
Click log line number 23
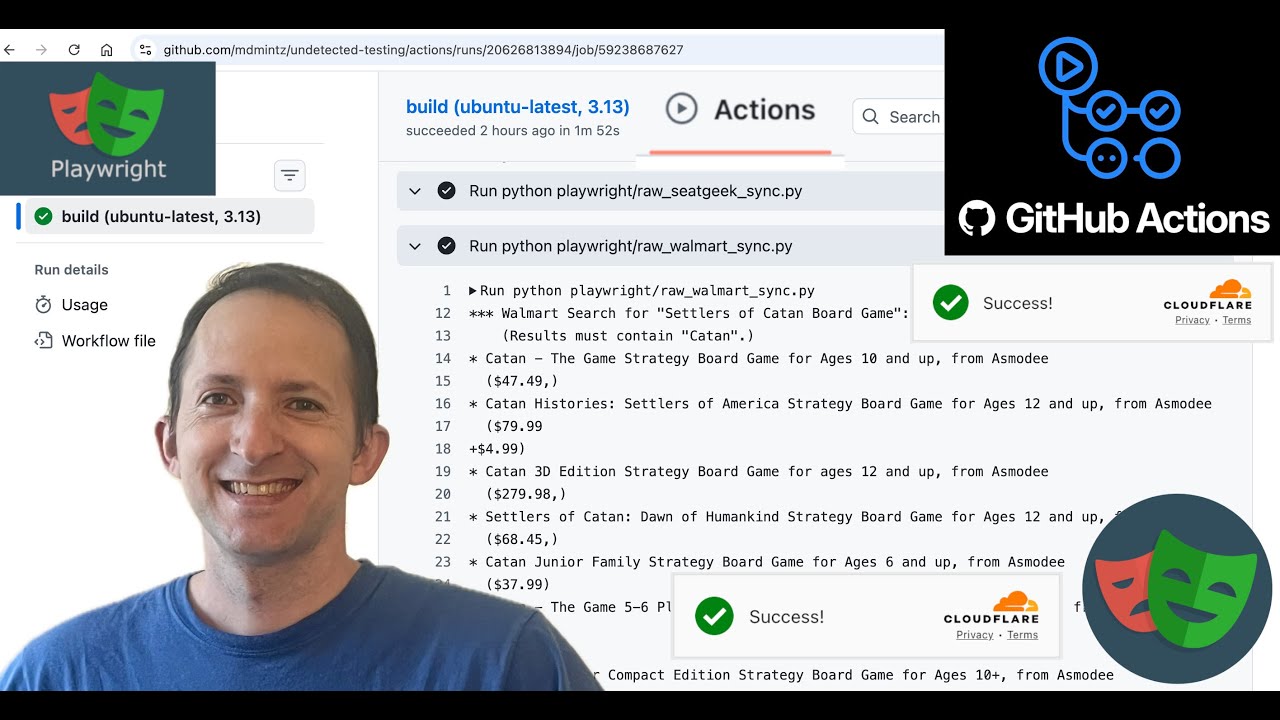coord(443,562)
